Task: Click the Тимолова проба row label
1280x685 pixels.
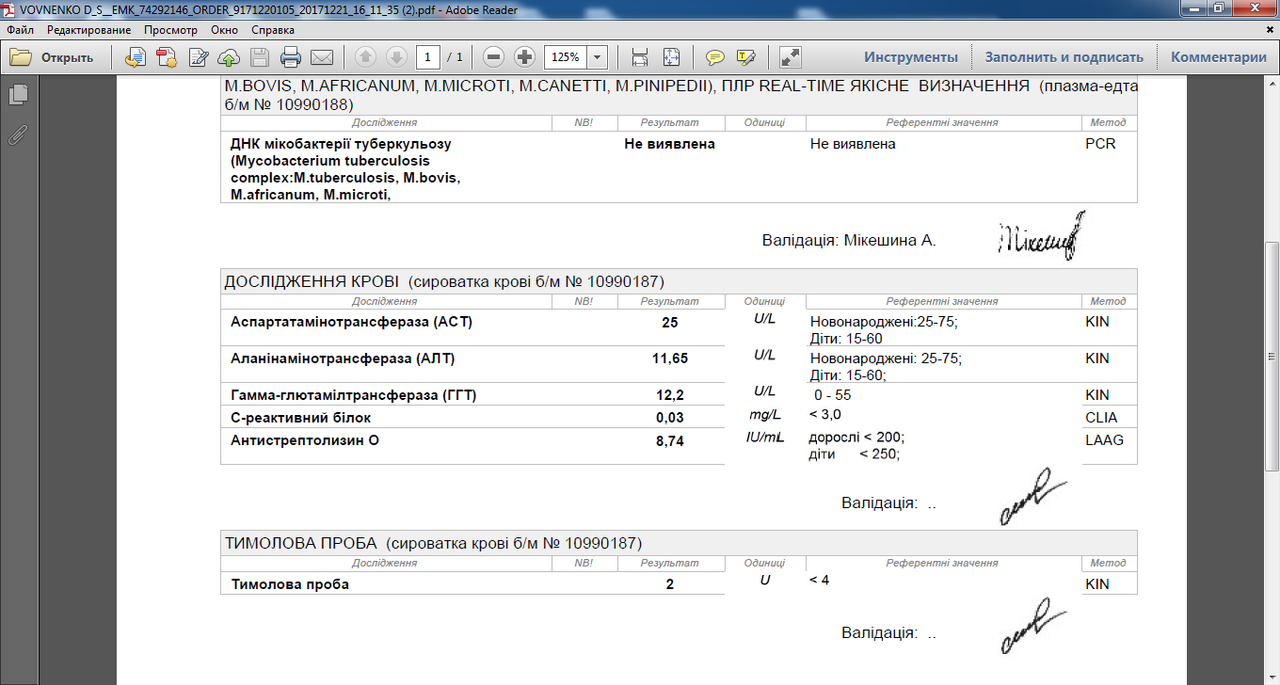Action: click(290, 584)
